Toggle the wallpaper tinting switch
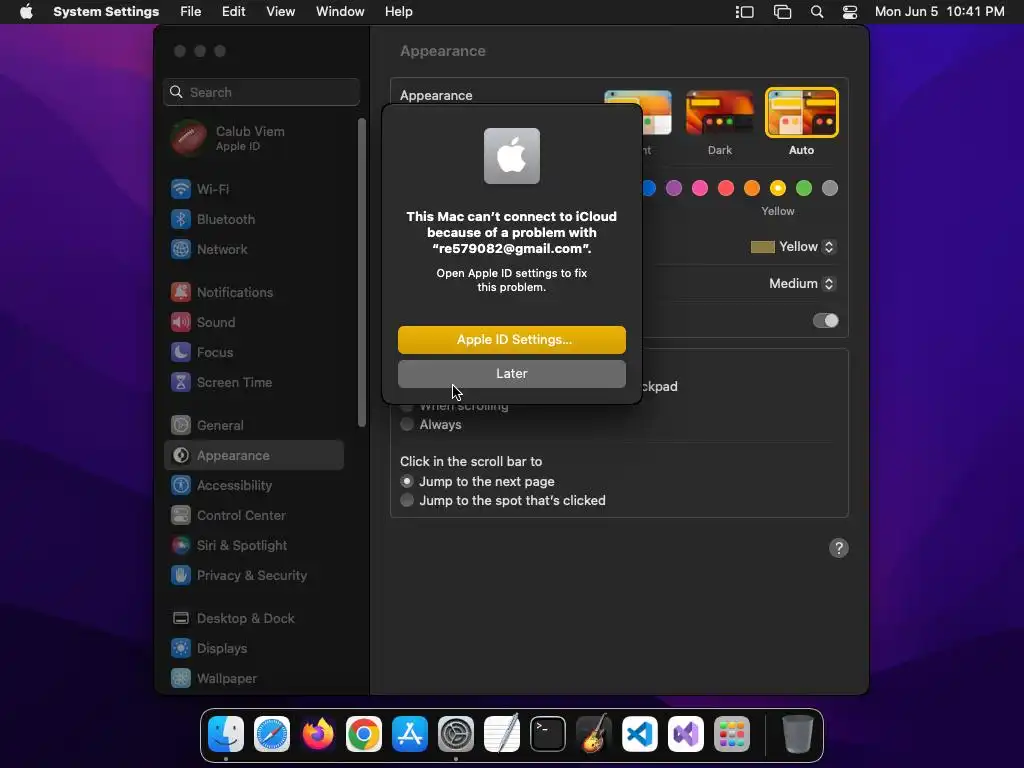The height and width of the screenshot is (768, 1024). 825,321
